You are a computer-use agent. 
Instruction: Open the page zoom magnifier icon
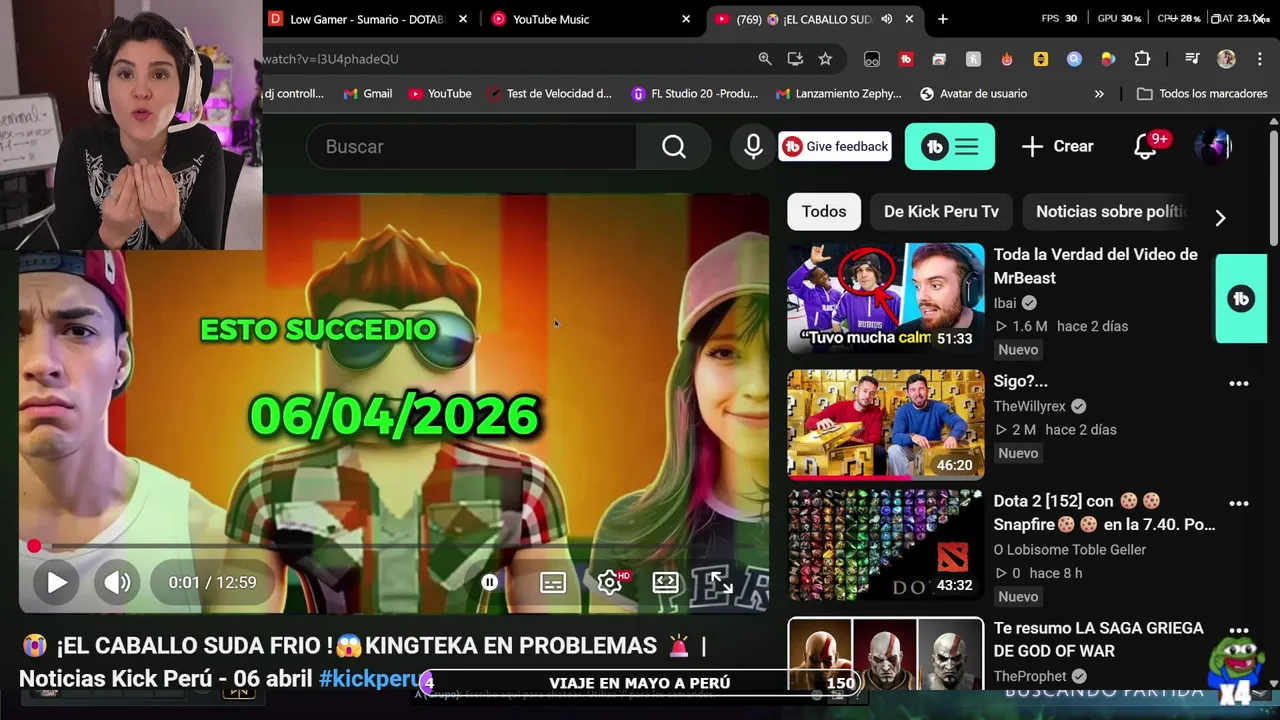point(765,59)
